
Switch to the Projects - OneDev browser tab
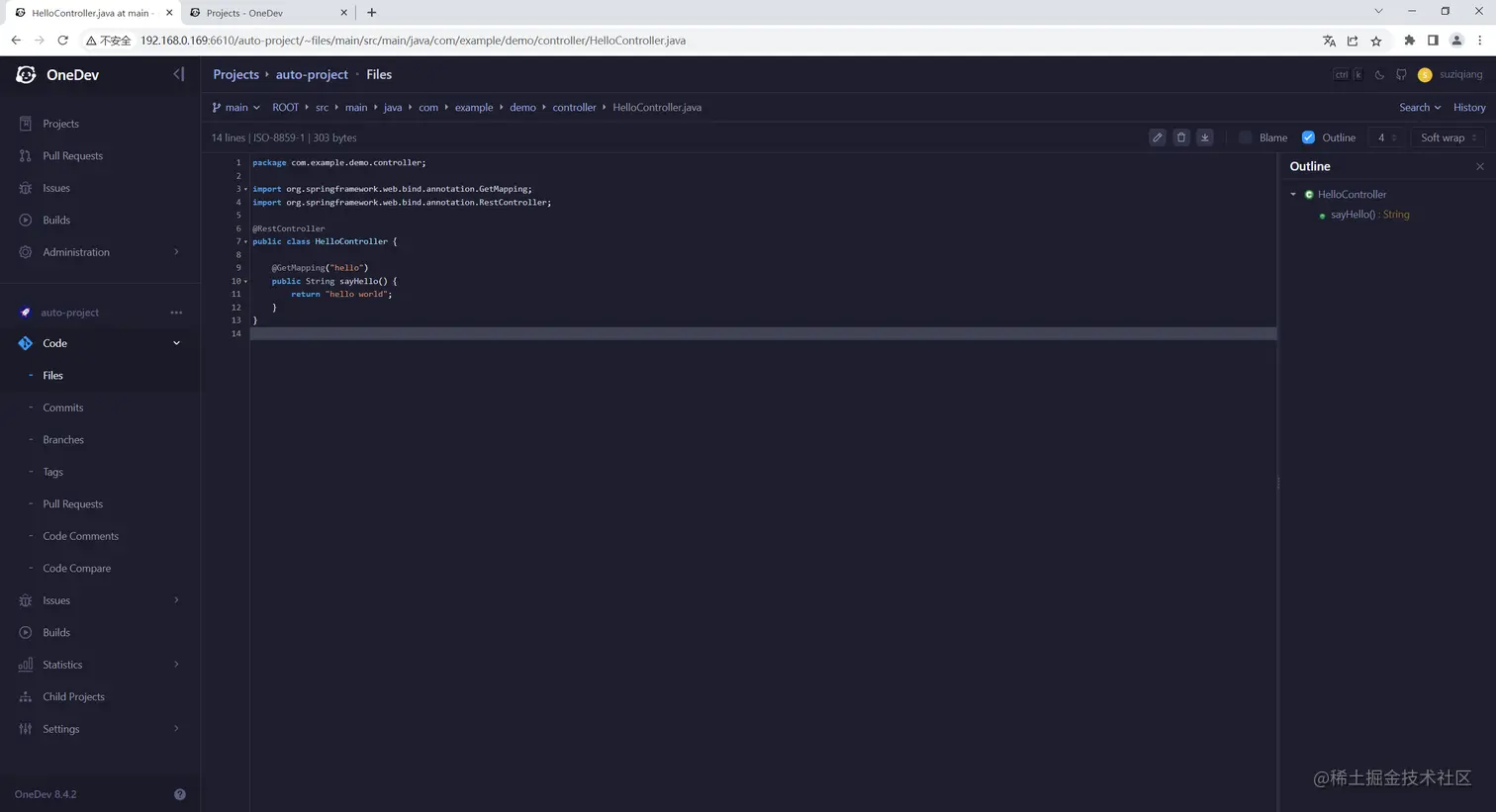pos(244,13)
